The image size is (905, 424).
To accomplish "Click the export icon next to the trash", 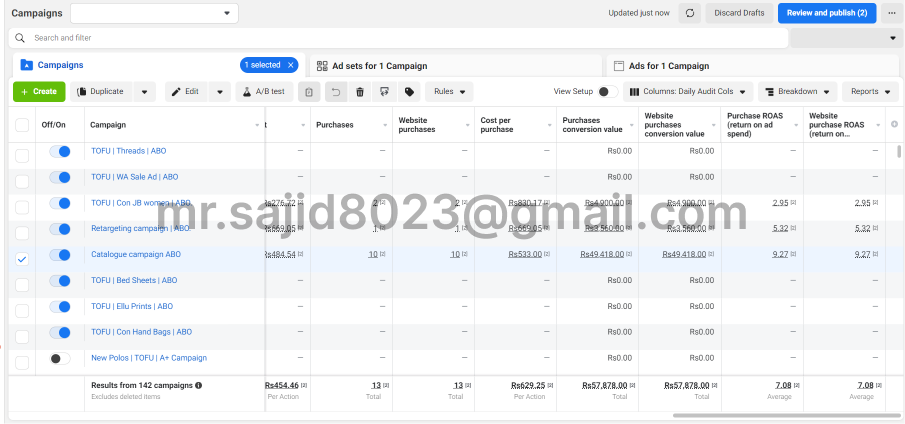I will [384, 92].
